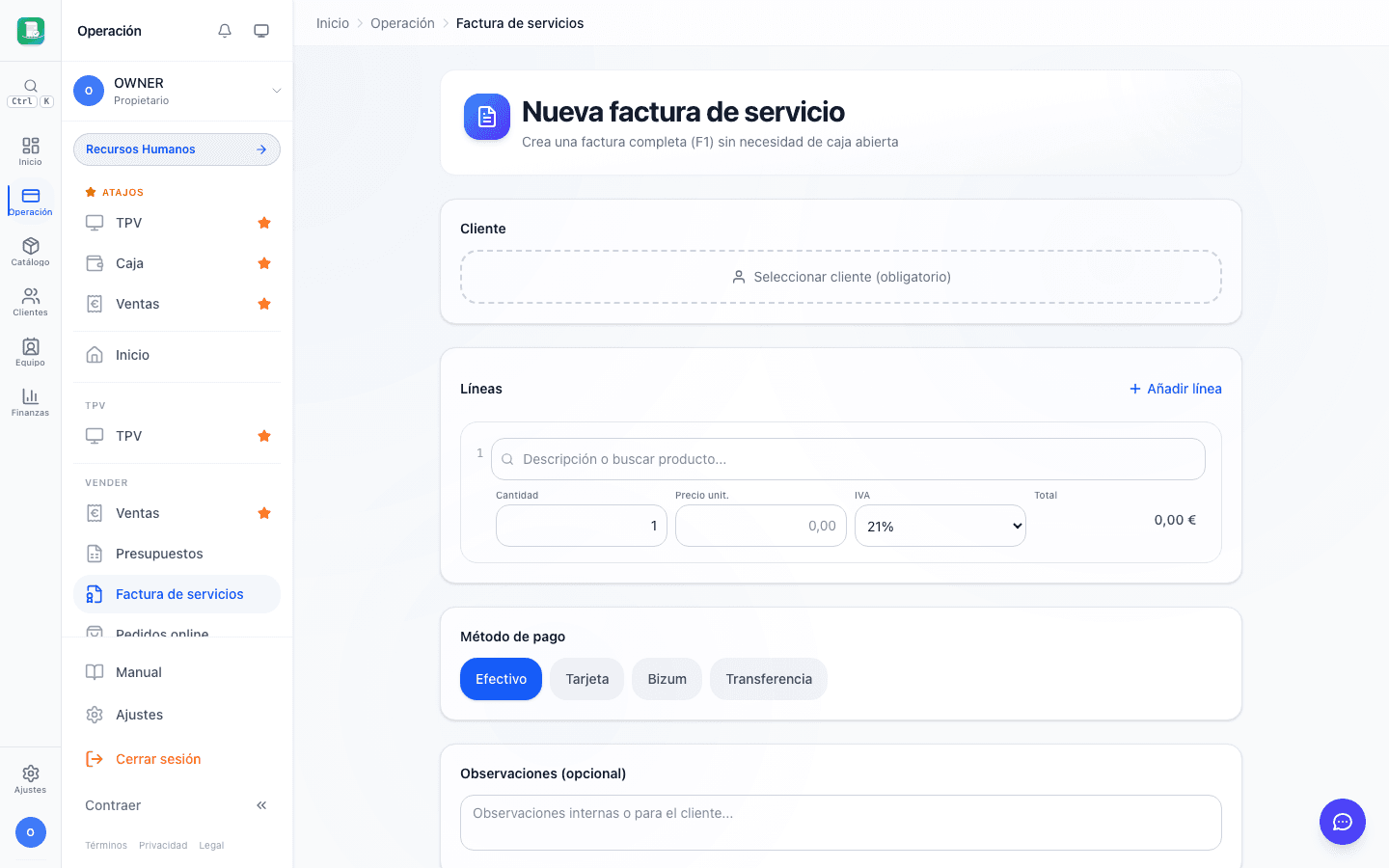Focus the Descripción o buscar producto field
This screenshot has width=1389, height=868.
click(x=848, y=459)
